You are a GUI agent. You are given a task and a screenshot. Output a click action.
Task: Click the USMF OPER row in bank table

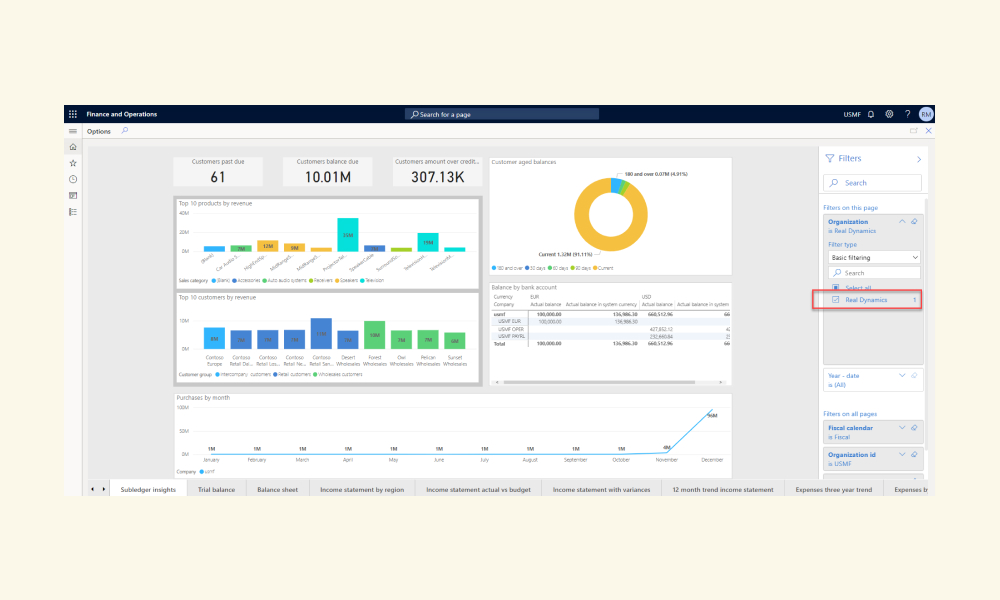(x=611, y=329)
